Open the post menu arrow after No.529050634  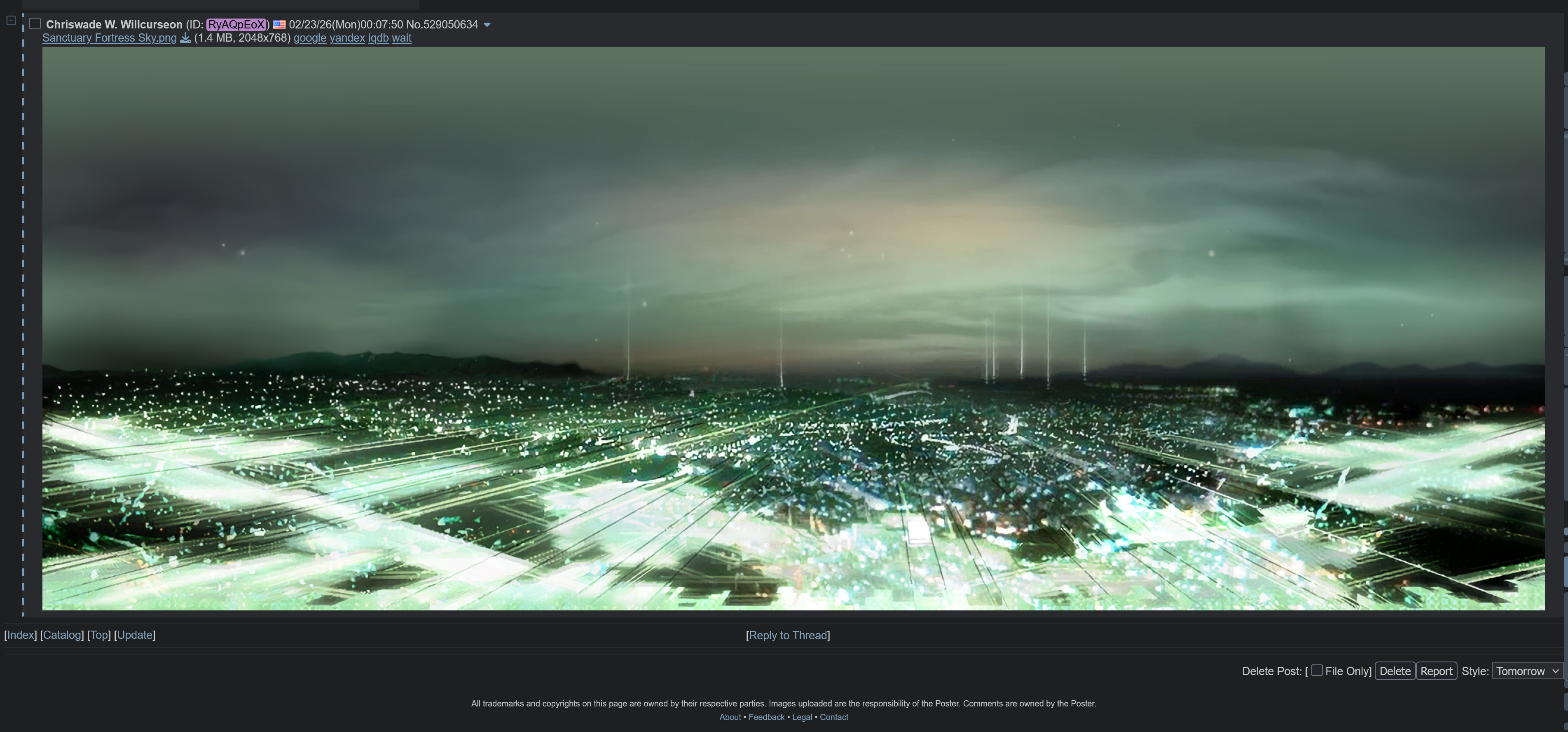pos(487,25)
